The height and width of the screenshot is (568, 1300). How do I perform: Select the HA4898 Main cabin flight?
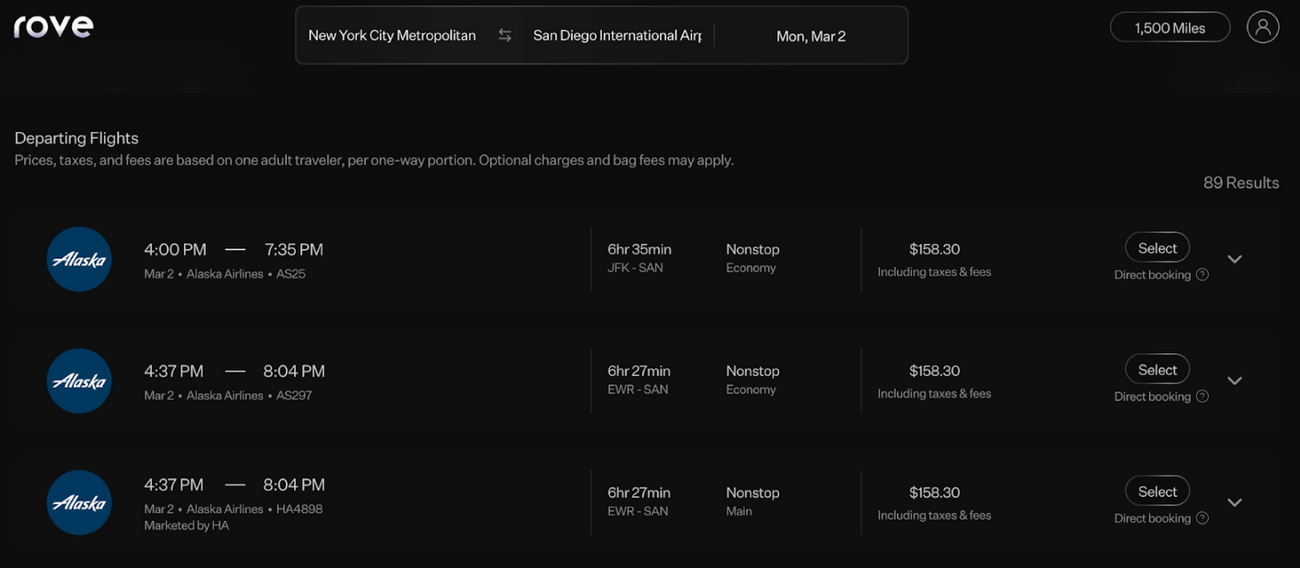click(1157, 492)
